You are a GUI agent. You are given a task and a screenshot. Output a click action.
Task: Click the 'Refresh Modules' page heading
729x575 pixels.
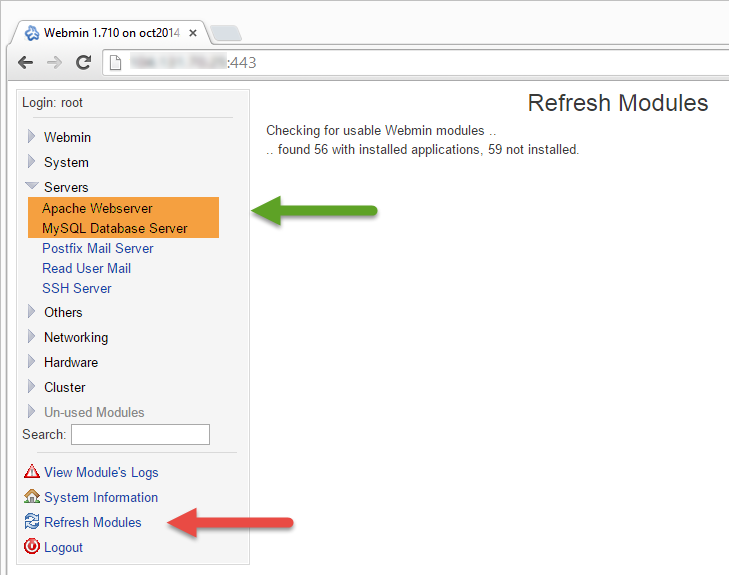618,103
